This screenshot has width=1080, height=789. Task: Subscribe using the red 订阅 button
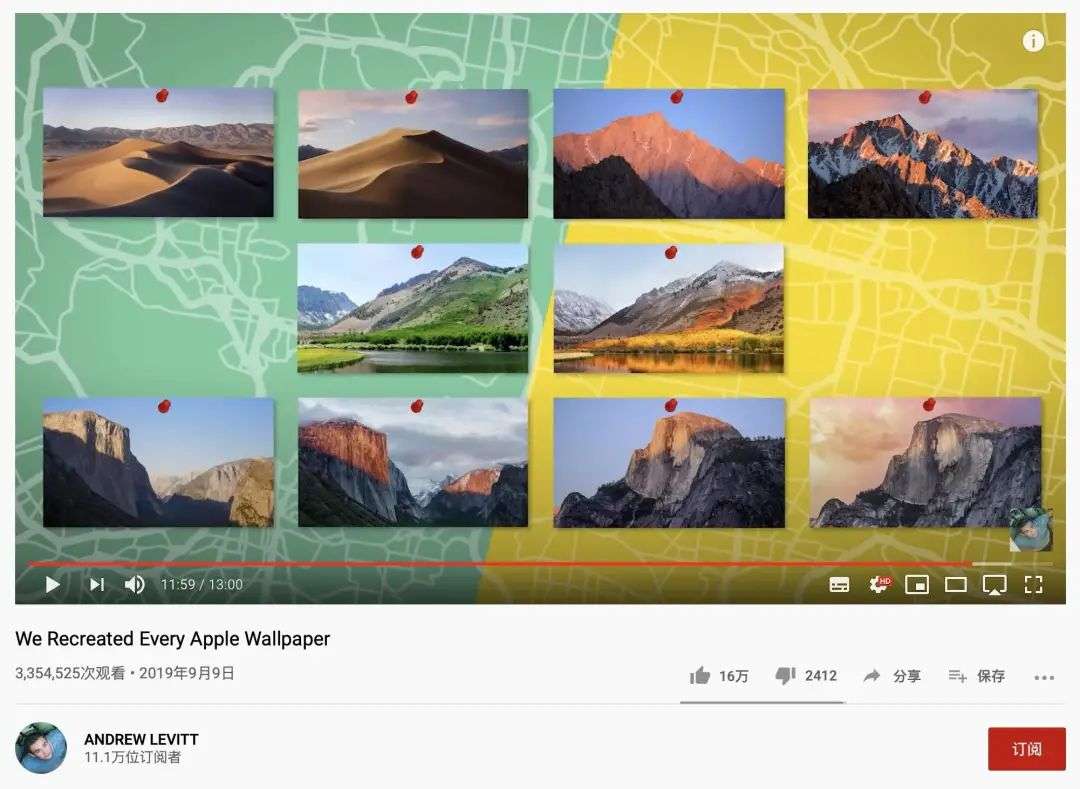click(x=1026, y=749)
